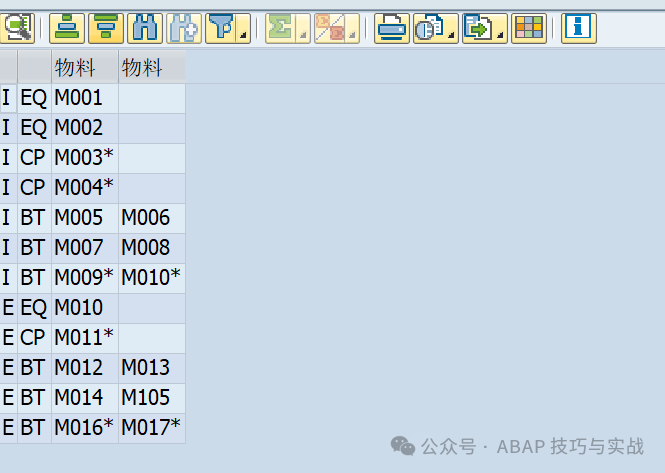Click cell M010*

click(x=152, y=278)
